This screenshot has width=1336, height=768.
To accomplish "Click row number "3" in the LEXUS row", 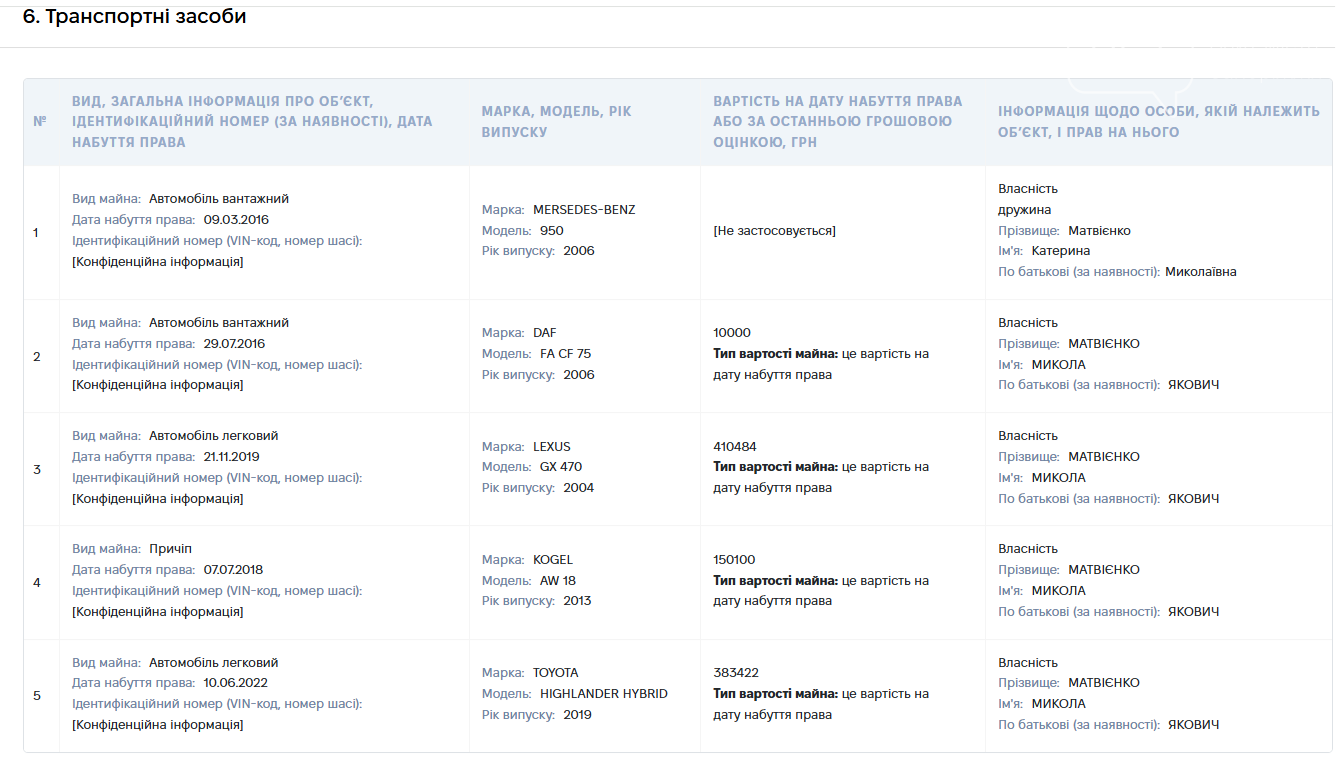I will click(x=37, y=468).
